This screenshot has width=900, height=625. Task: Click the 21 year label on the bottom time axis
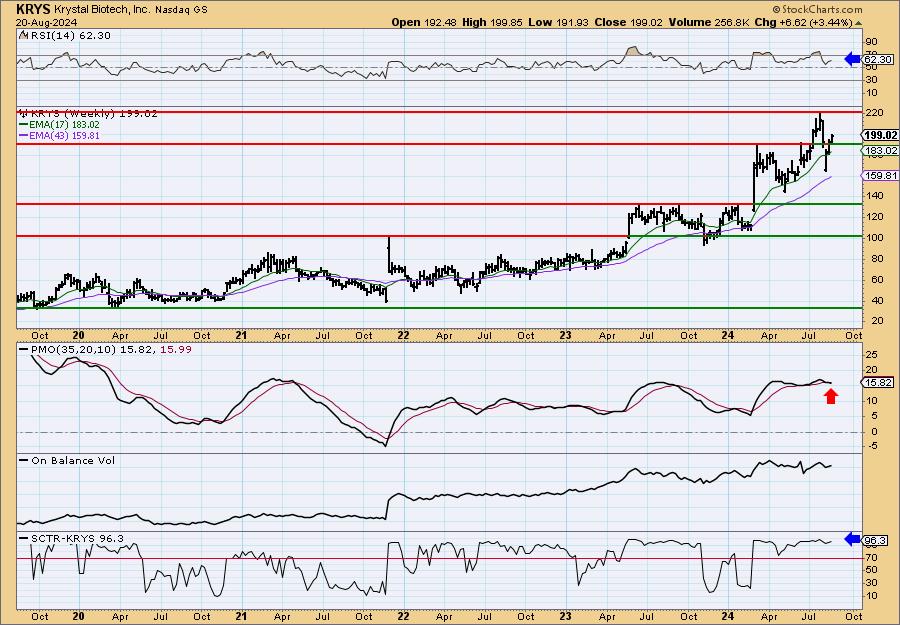coord(241,617)
